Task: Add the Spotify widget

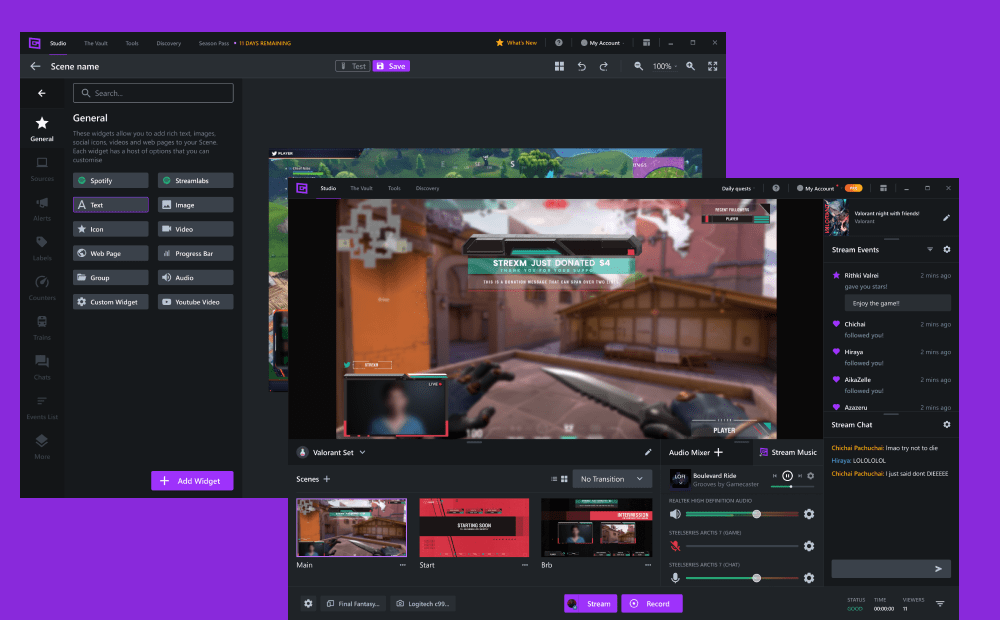Action: pos(111,181)
